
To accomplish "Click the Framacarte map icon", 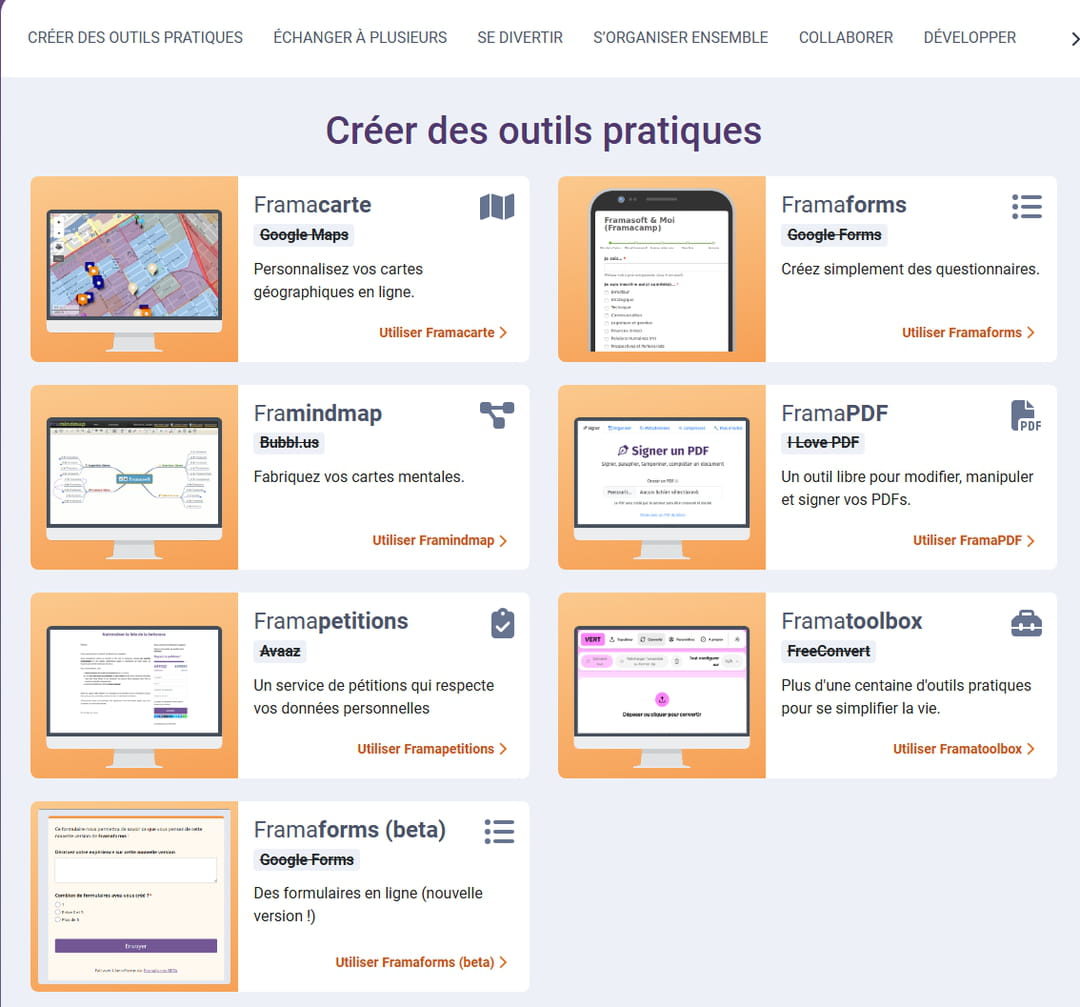I will [x=497, y=207].
